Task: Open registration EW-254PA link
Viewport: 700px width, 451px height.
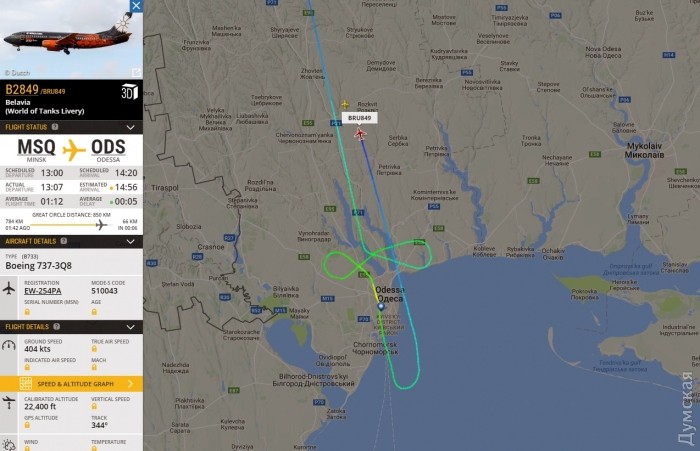Action: point(43,291)
